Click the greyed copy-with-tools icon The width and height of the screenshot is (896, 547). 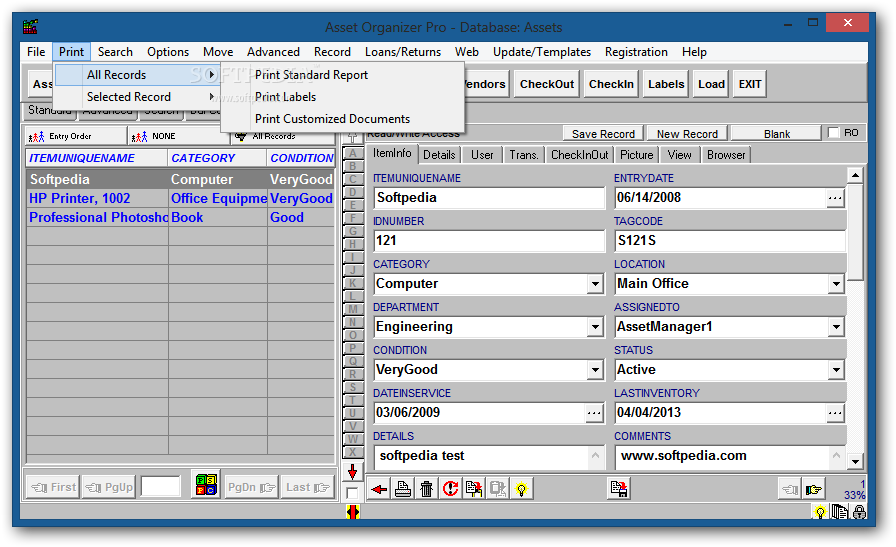(498, 489)
